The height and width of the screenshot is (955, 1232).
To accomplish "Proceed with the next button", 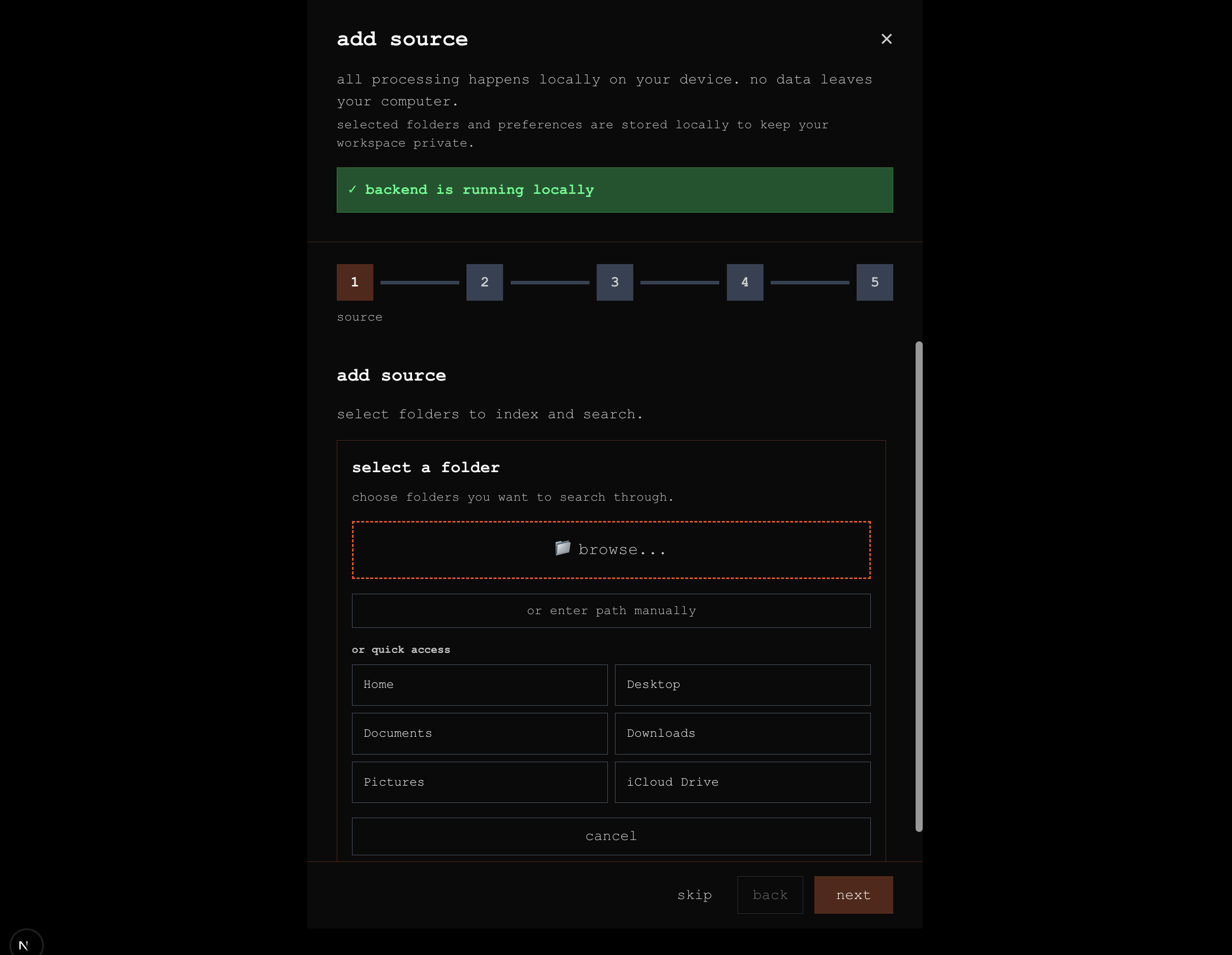I will click(x=853, y=894).
